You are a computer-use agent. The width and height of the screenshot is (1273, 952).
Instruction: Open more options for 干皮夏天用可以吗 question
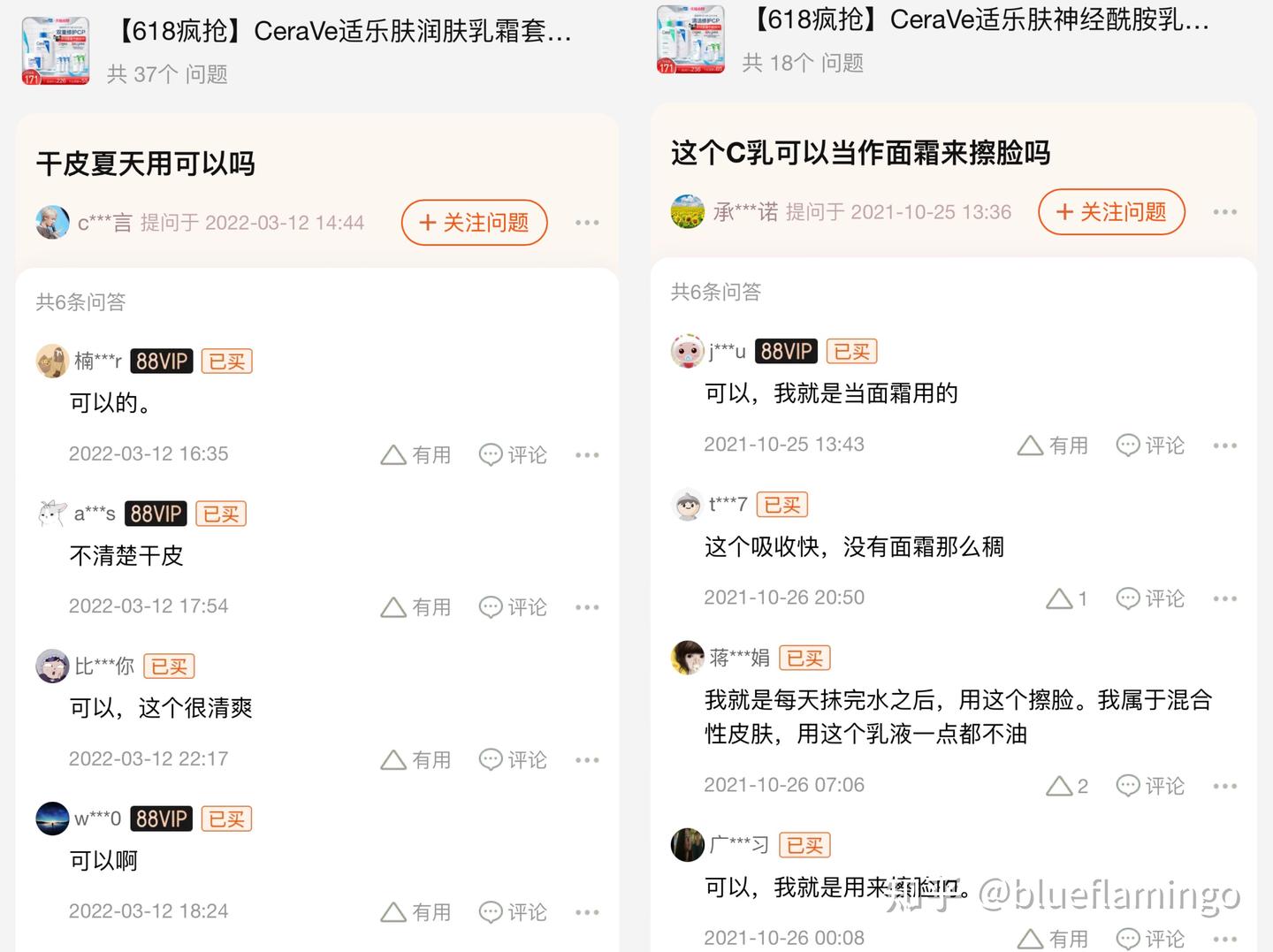click(587, 223)
